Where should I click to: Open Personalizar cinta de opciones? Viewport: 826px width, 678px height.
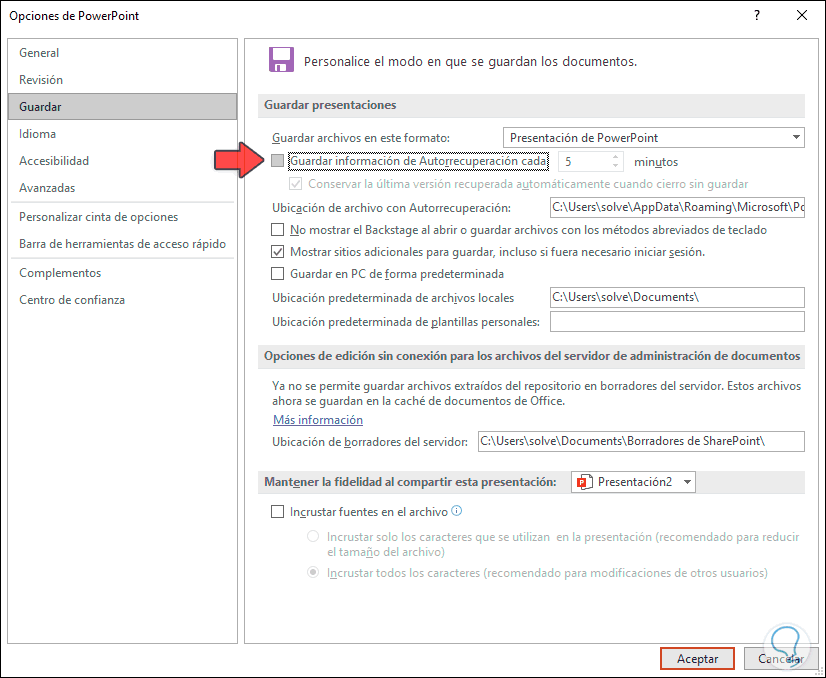click(123, 217)
